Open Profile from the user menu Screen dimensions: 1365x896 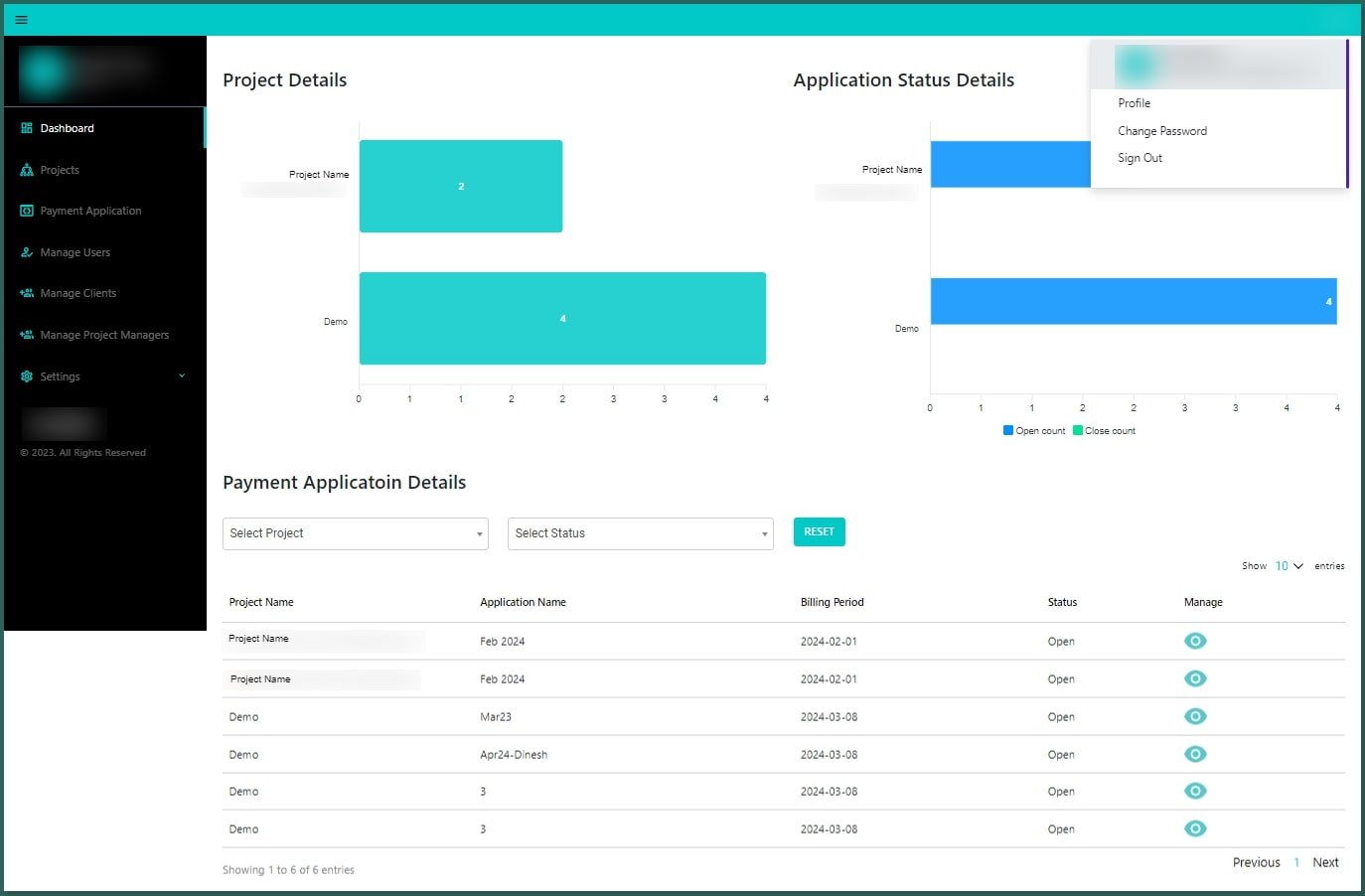1134,102
